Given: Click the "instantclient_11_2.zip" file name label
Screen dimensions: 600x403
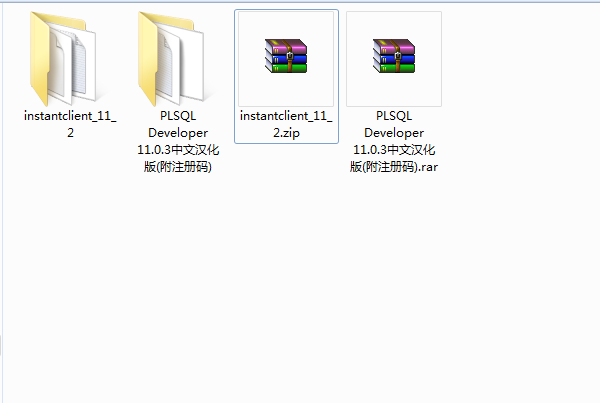Looking at the screenshot, I should [286, 124].
